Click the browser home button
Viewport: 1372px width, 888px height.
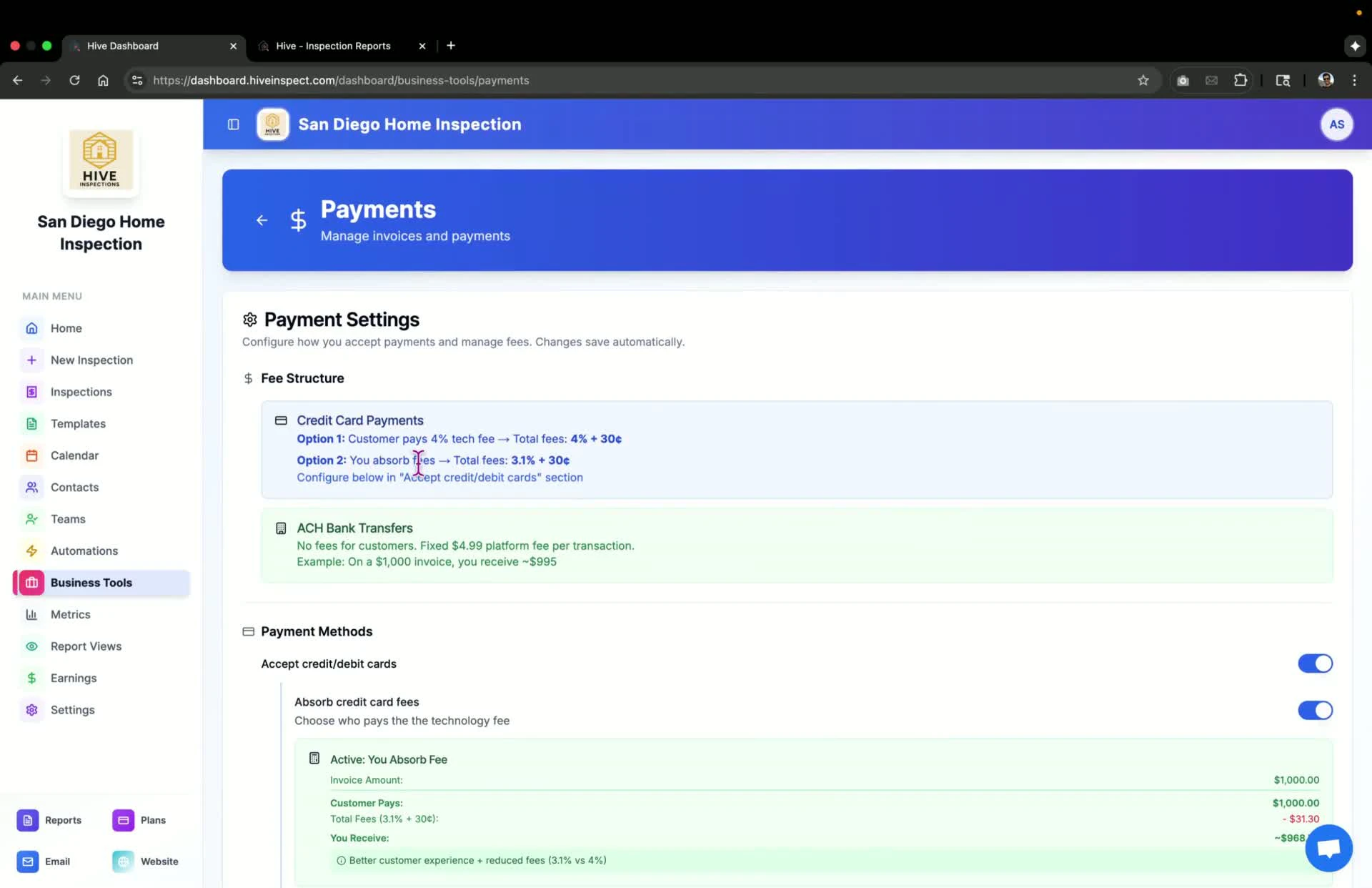pyautogui.click(x=103, y=80)
